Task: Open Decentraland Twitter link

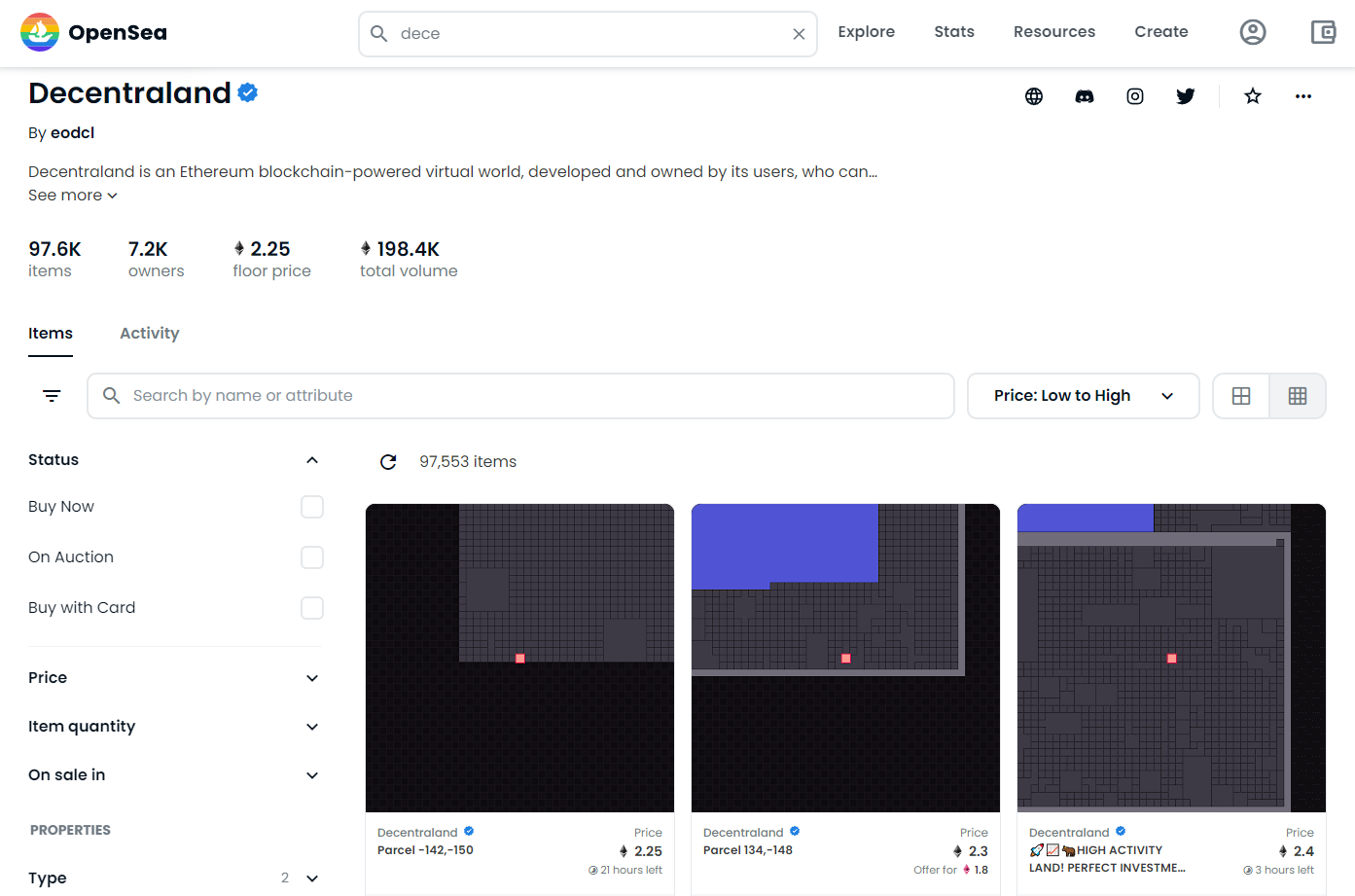Action: pyautogui.click(x=1186, y=96)
